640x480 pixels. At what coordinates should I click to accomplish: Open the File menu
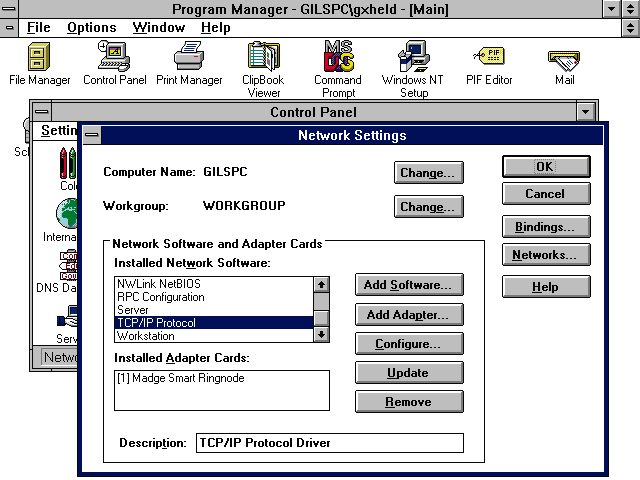[x=38, y=27]
